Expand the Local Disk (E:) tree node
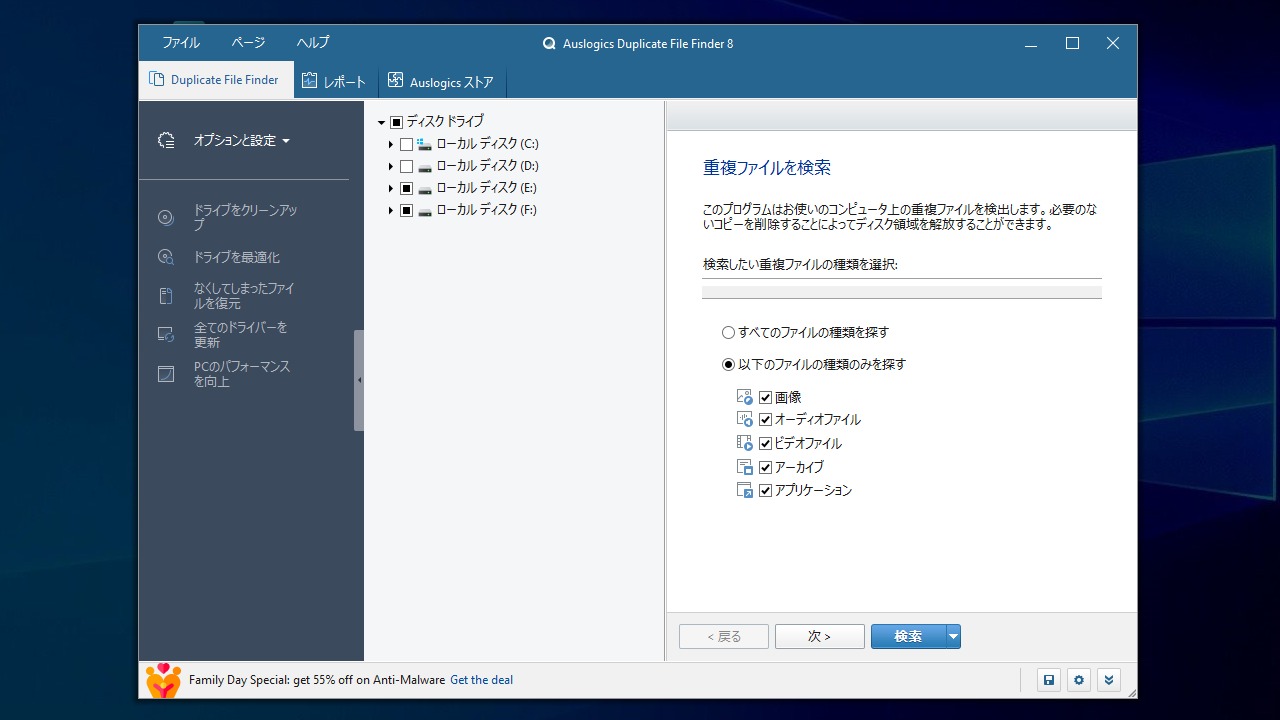The height and width of the screenshot is (720, 1280). pos(391,188)
